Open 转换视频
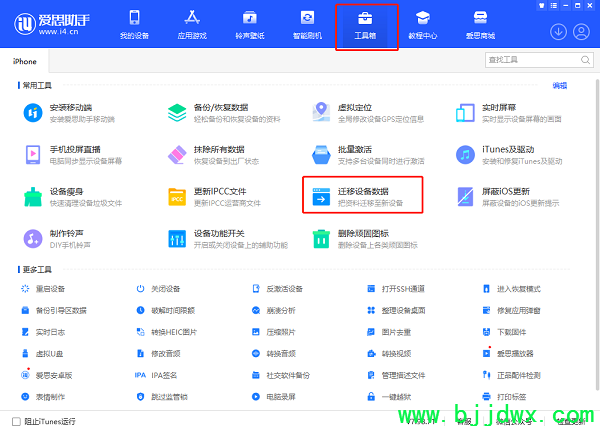Viewport: 600px width, 432px height. [389, 354]
